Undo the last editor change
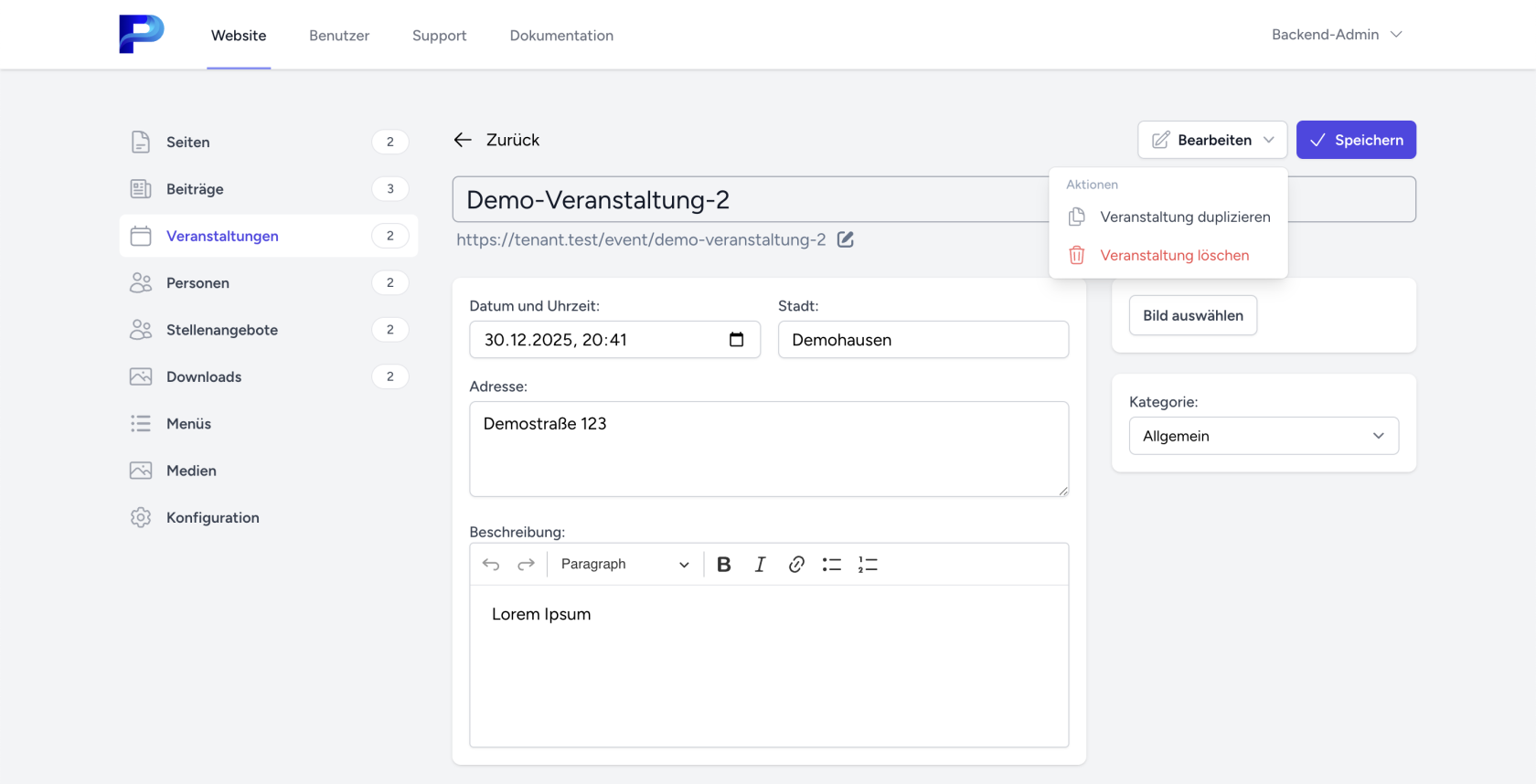 point(491,565)
